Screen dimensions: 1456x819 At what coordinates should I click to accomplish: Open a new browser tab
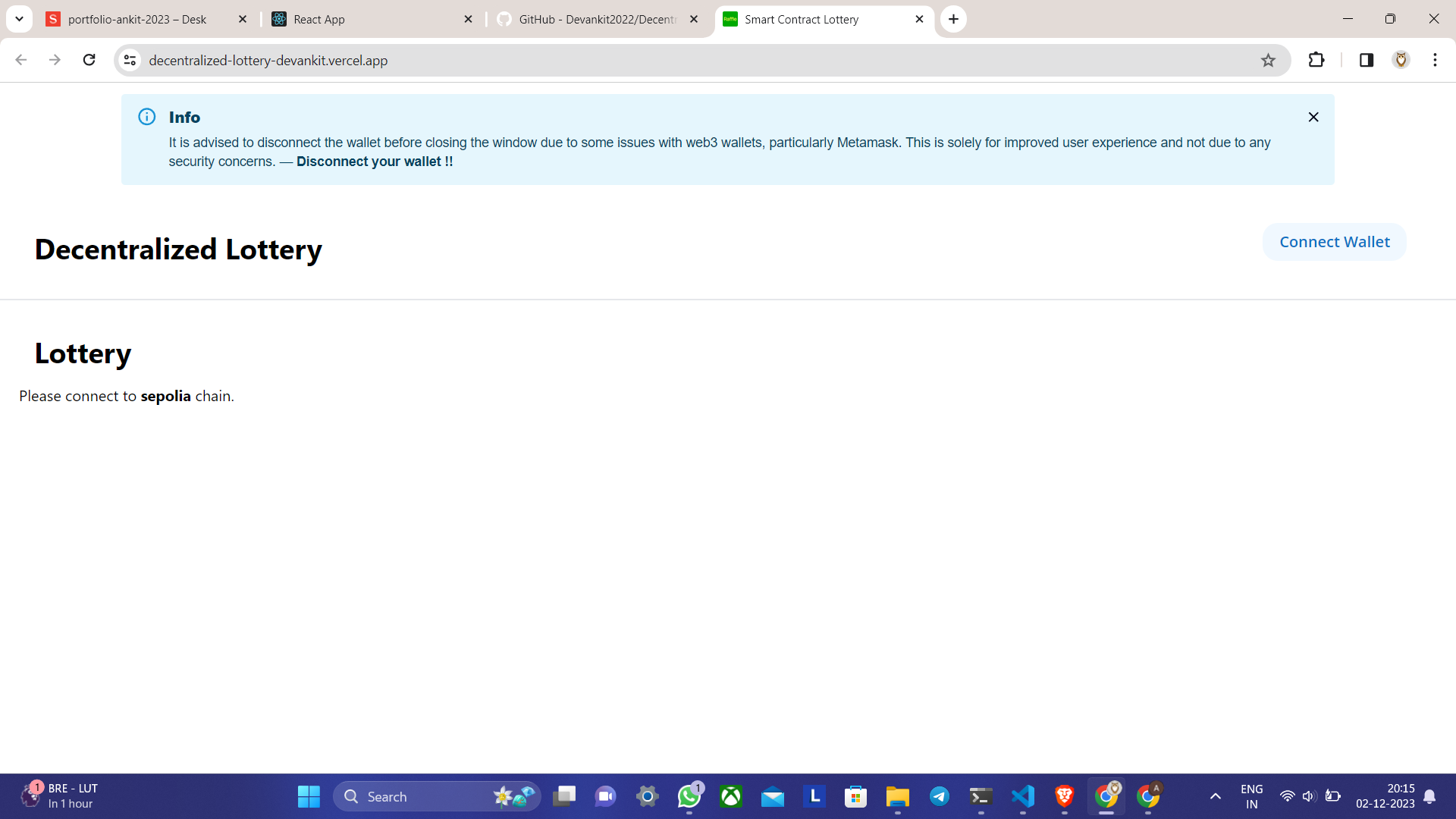[953, 19]
